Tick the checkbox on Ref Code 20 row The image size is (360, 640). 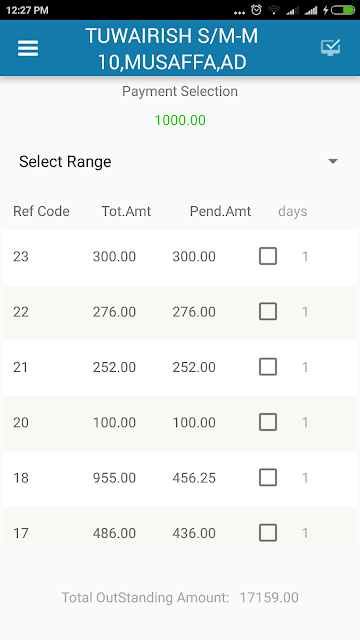(268, 422)
